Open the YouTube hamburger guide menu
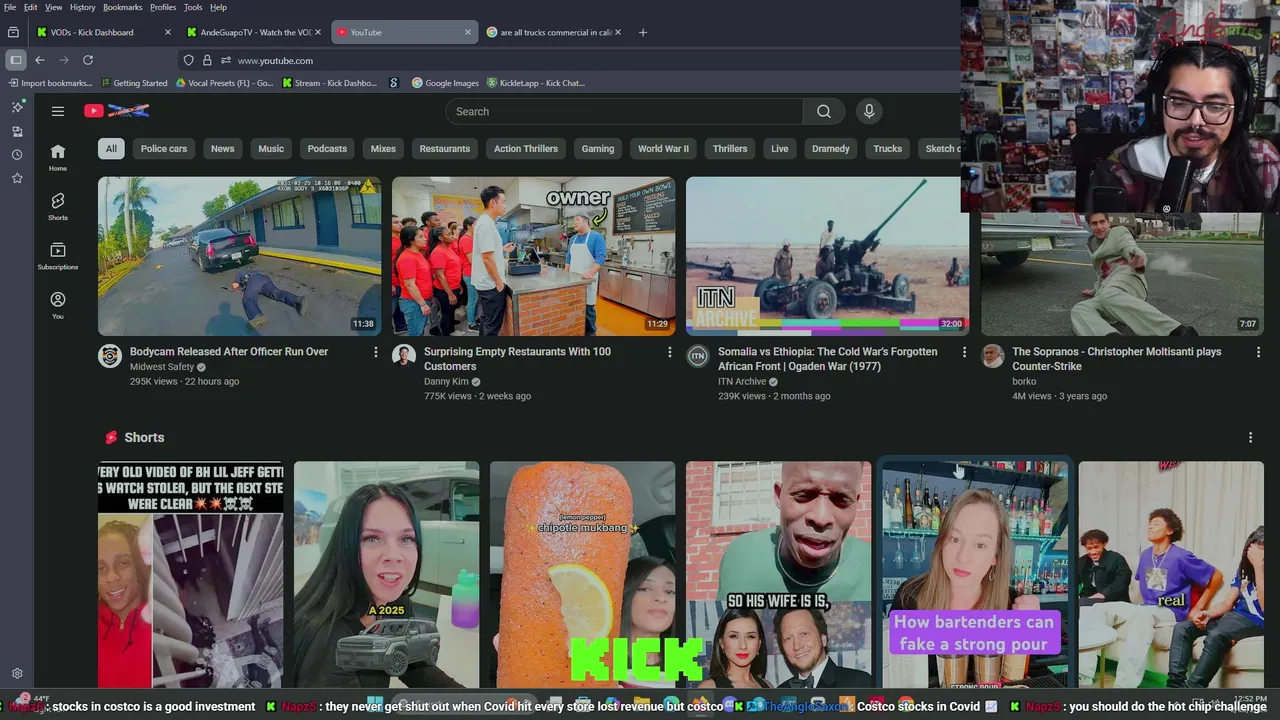The height and width of the screenshot is (720, 1280). point(58,111)
